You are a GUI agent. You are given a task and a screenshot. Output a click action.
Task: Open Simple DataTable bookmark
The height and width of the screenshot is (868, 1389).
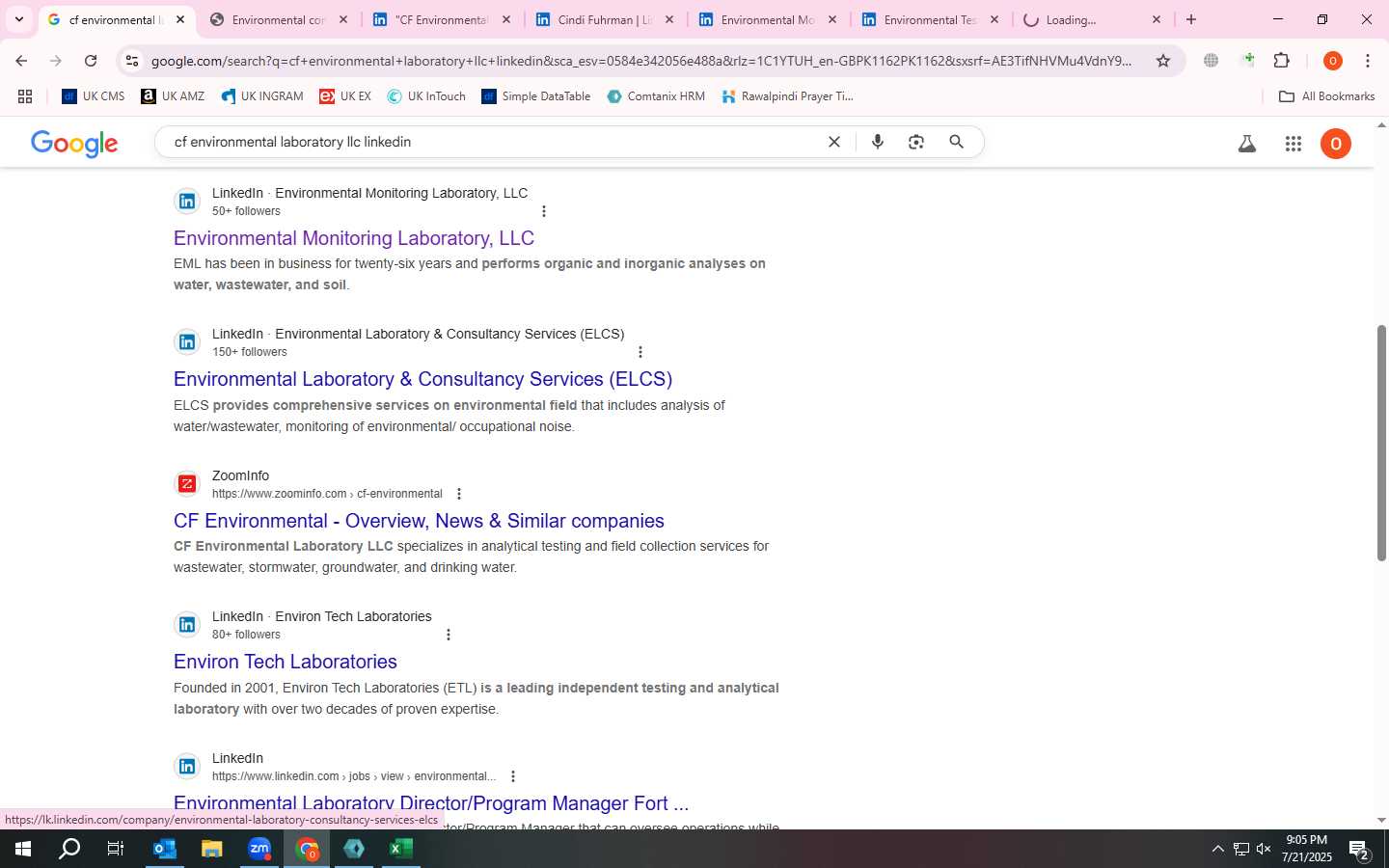pyautogui.click(x=535, y=96)
